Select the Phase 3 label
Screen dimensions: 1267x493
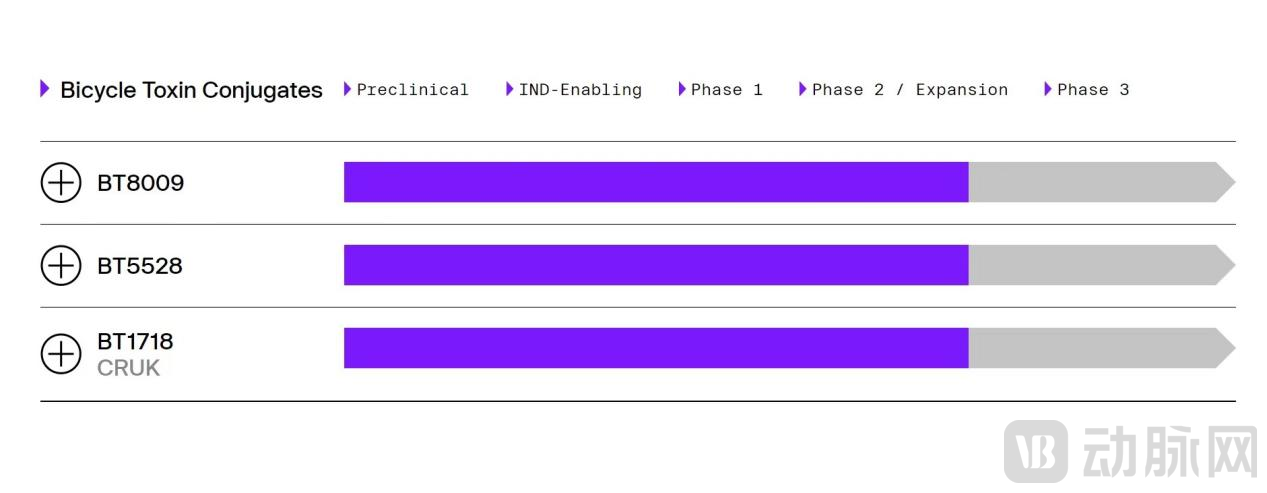[1093, 90]
